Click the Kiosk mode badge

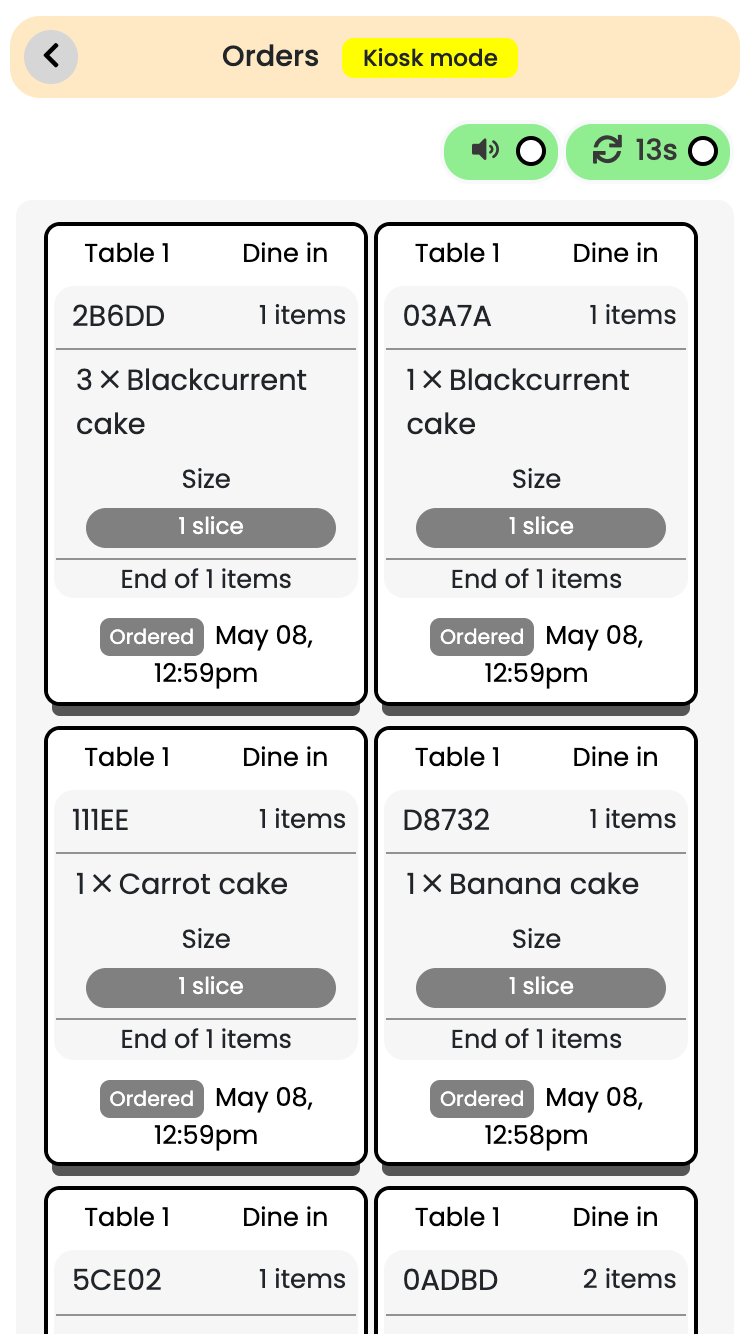point(430,58)
